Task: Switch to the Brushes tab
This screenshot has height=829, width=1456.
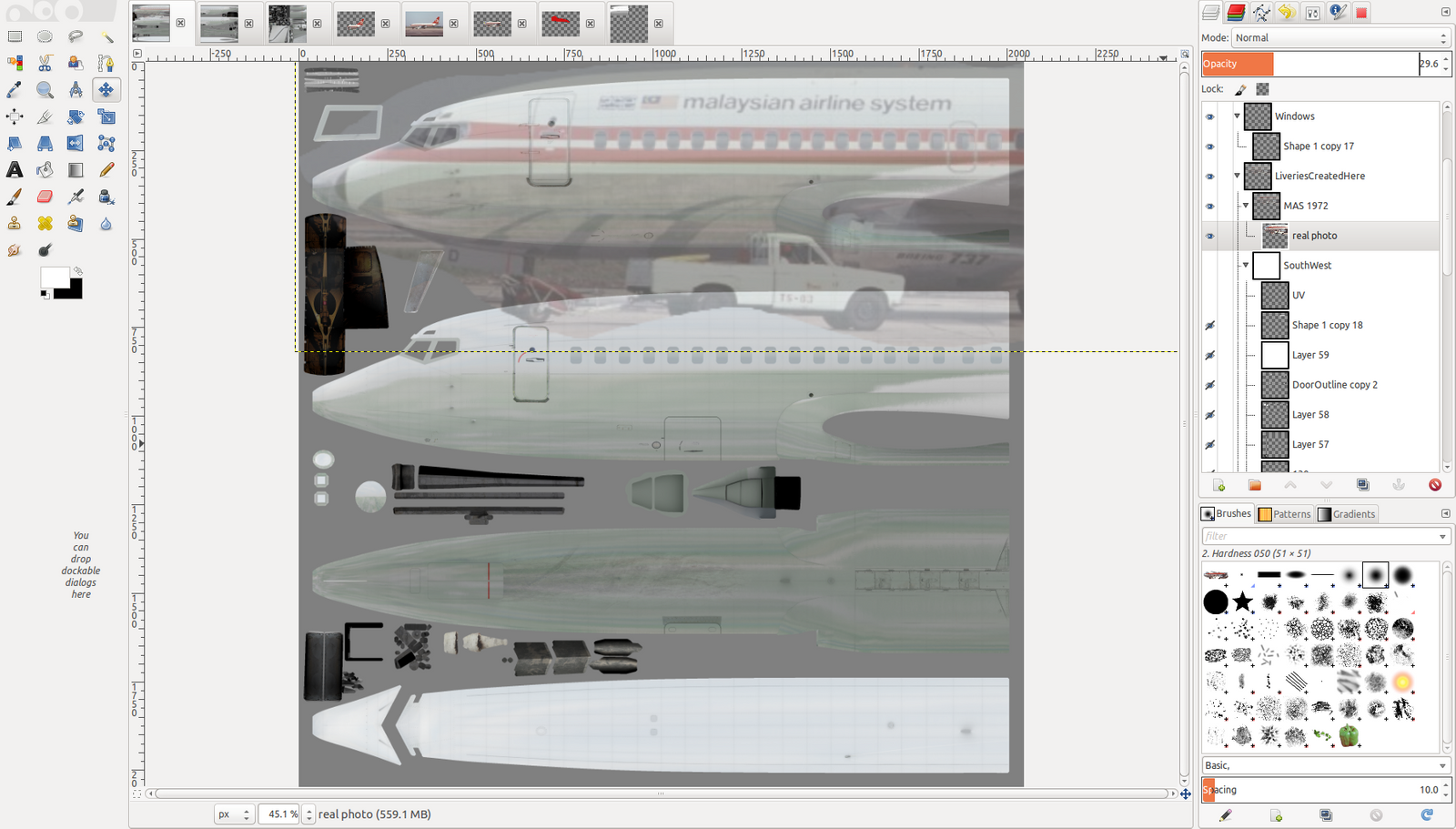Action: 1227,514
